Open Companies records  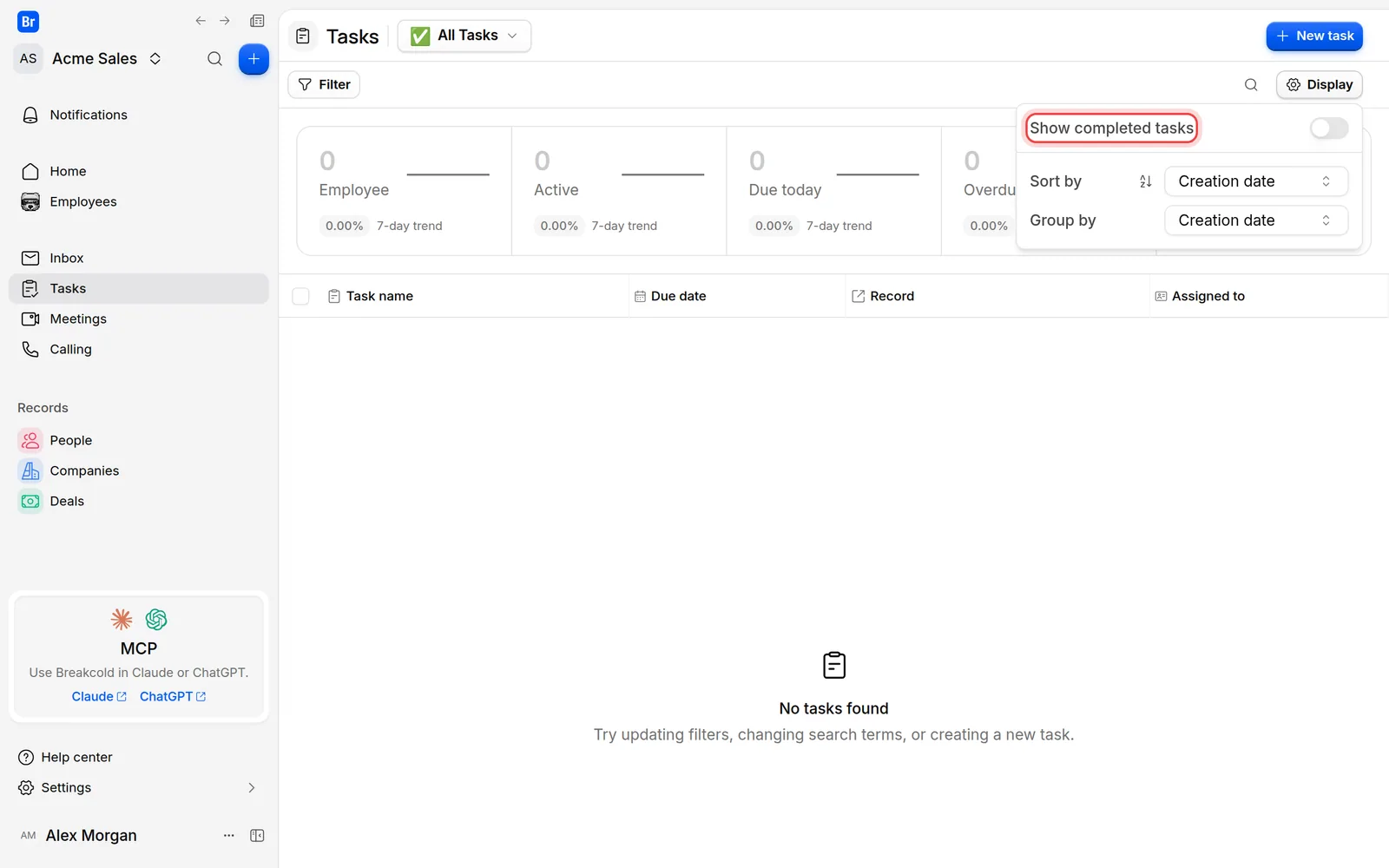pos(139,470)
